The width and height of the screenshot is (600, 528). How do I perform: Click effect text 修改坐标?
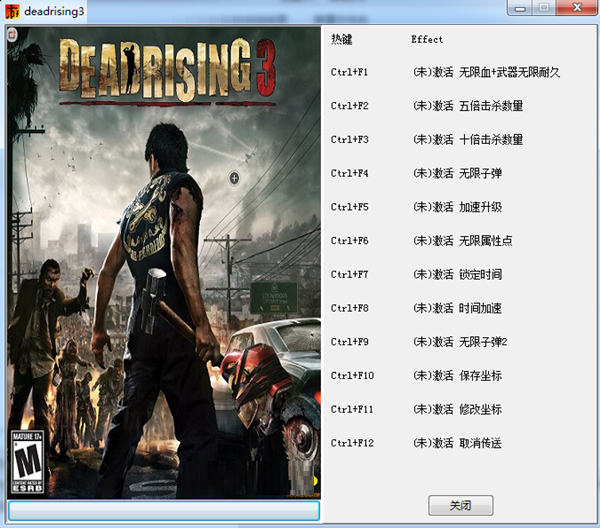[x=480, y=409]
